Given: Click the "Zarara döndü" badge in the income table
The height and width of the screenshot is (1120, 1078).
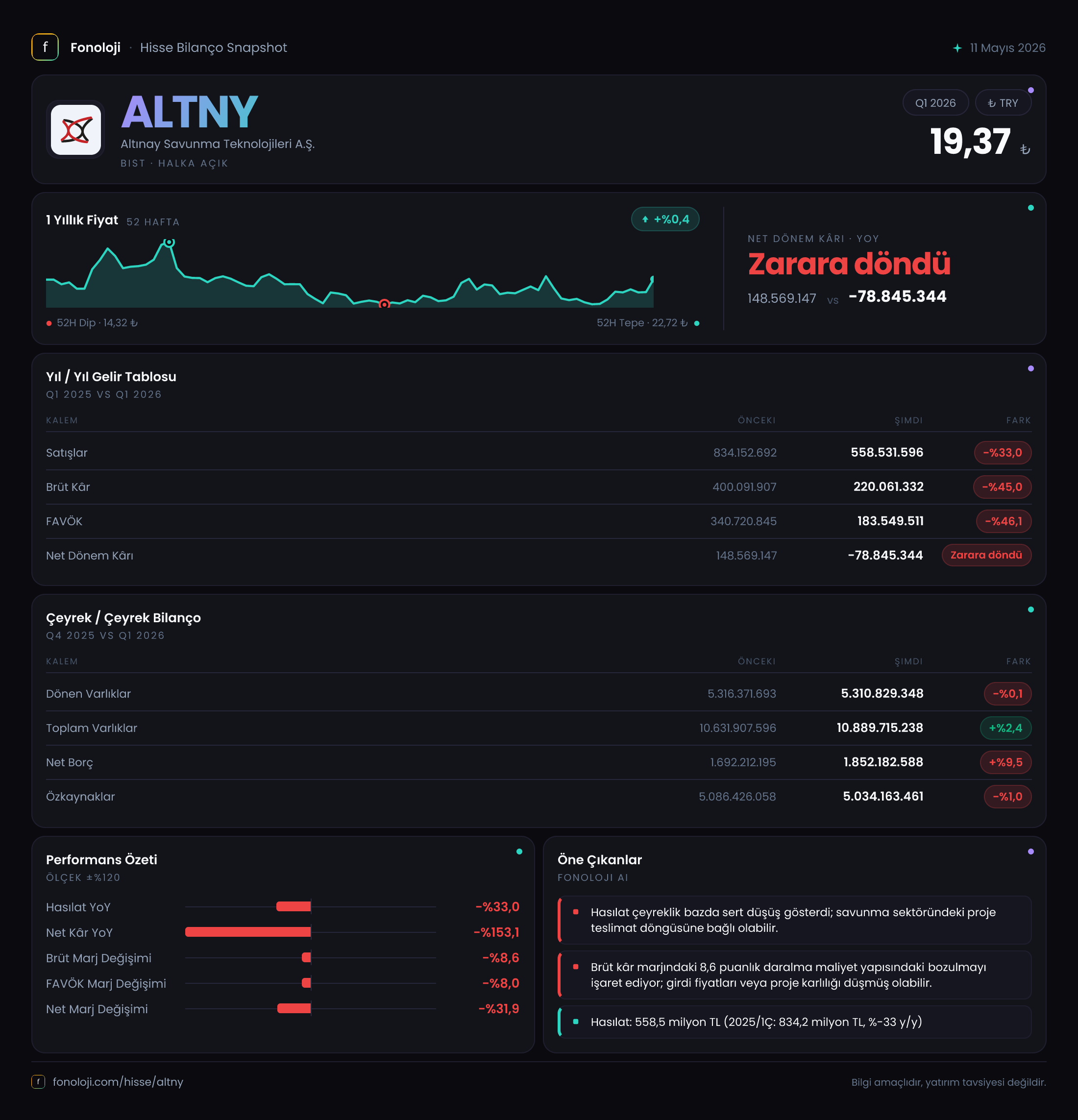Looking at the screenshot, I should coord(986,555).
